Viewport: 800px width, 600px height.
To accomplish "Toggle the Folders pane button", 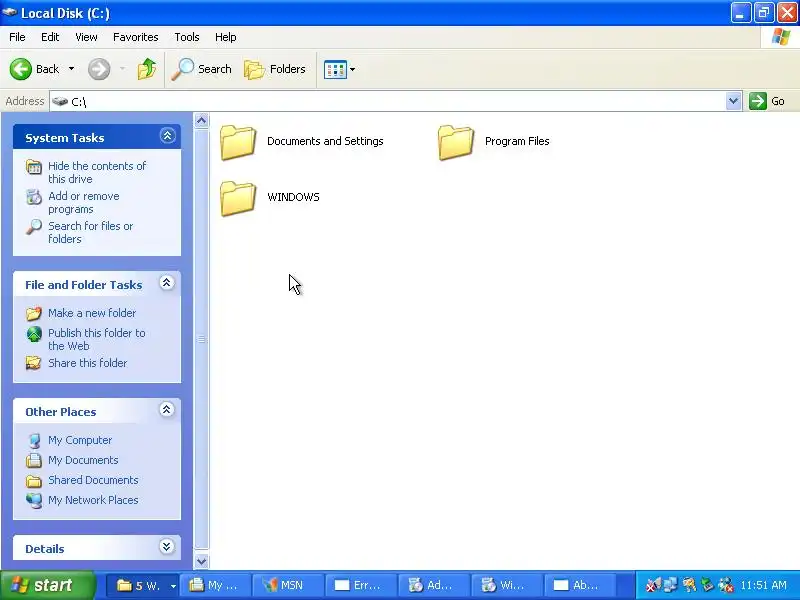I will click(x=275, y=69).
